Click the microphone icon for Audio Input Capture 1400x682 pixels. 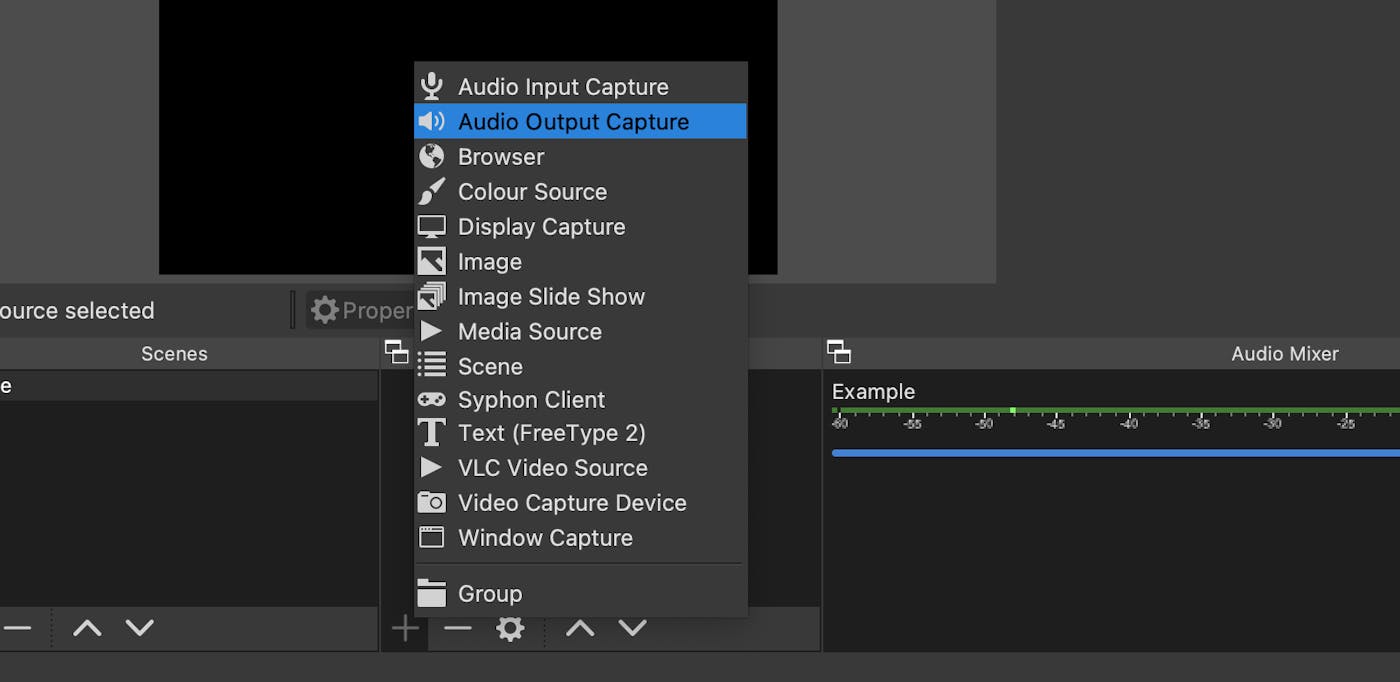pos(431,87)
